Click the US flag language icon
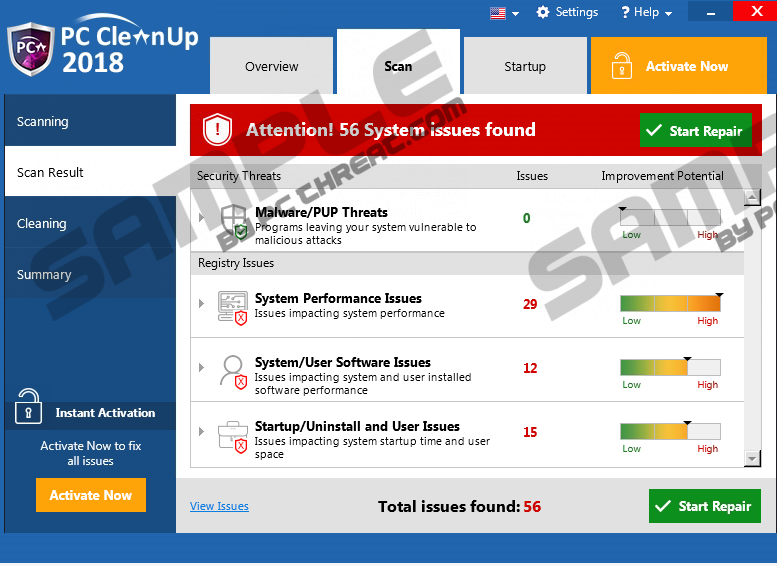The width and height of the screenshot is (777, 566). 498,13
